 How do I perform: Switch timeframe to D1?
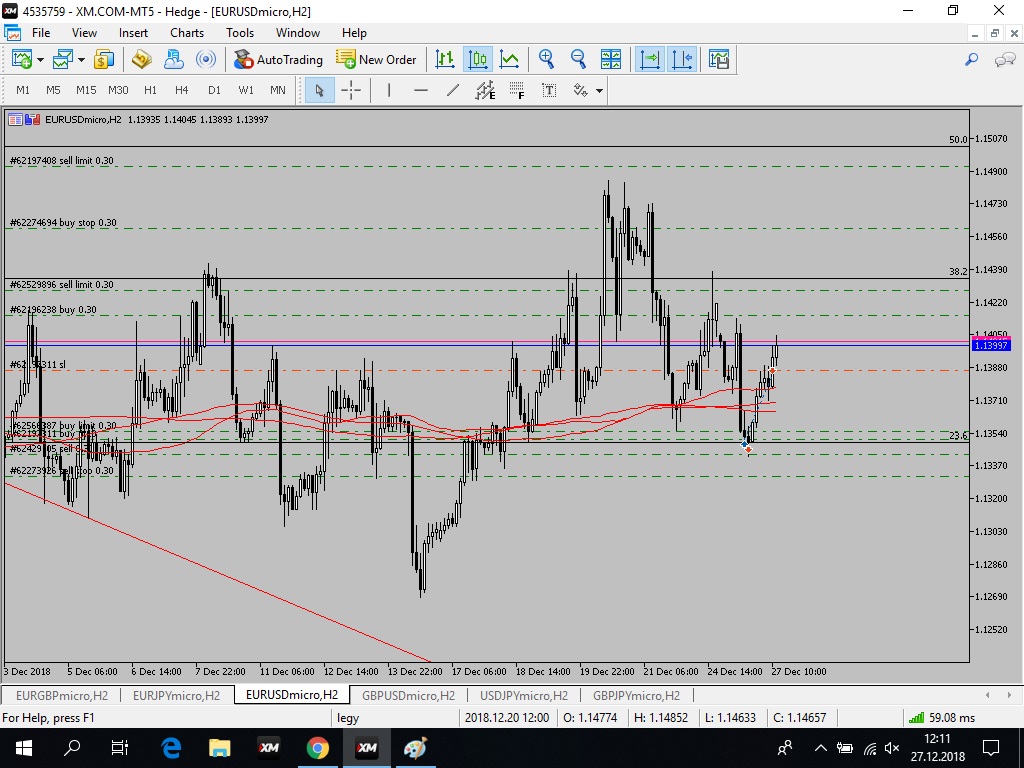tap(214, 90)
